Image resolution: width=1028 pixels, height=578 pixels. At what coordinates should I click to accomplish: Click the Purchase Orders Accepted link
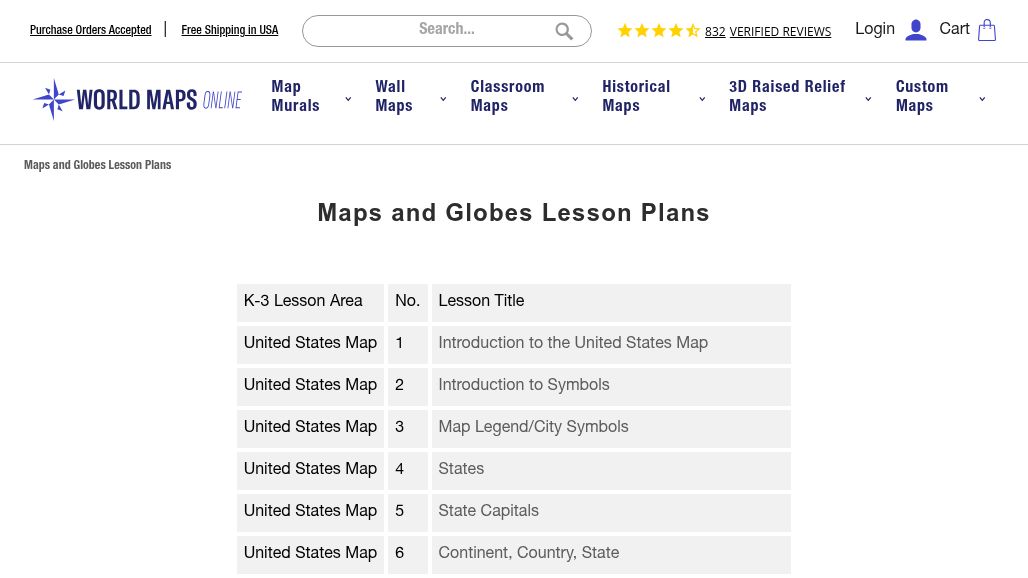tap(90, 30)
